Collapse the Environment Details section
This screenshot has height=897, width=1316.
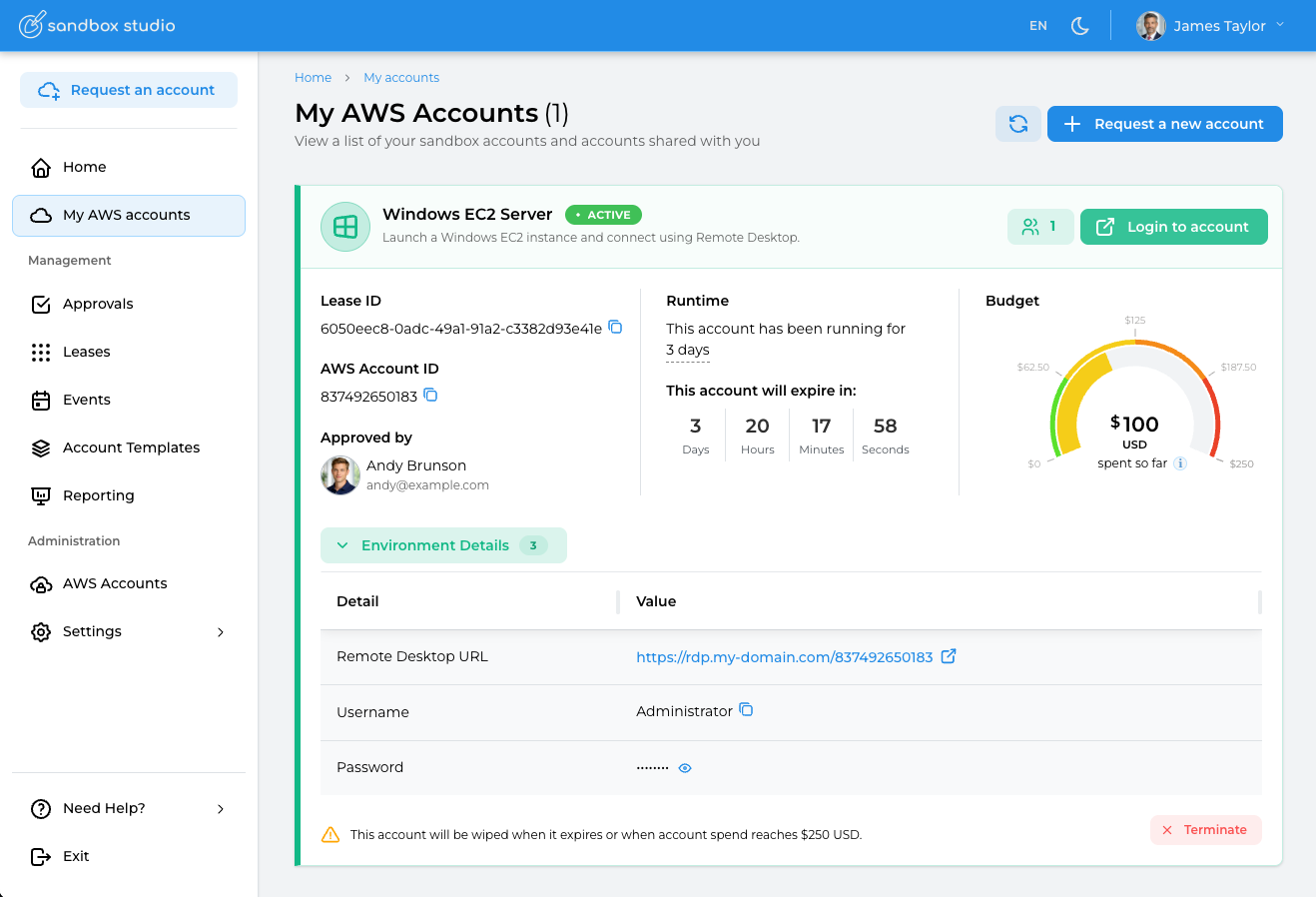click(443, 545)
